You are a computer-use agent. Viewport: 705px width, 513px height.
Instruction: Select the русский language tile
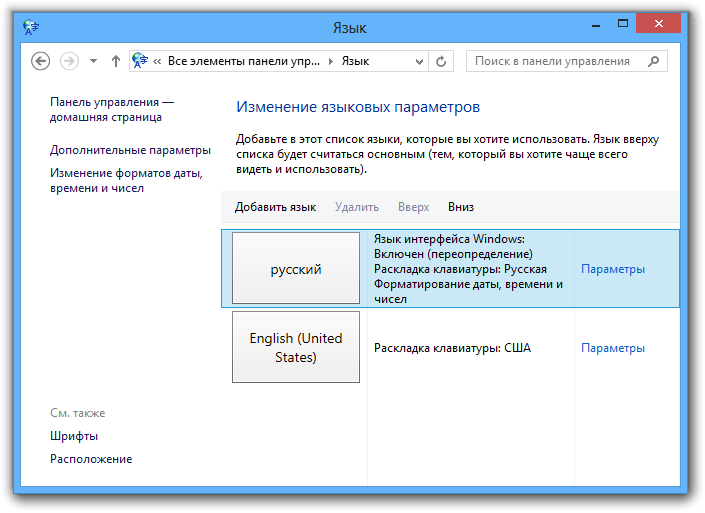click(296, 269)
